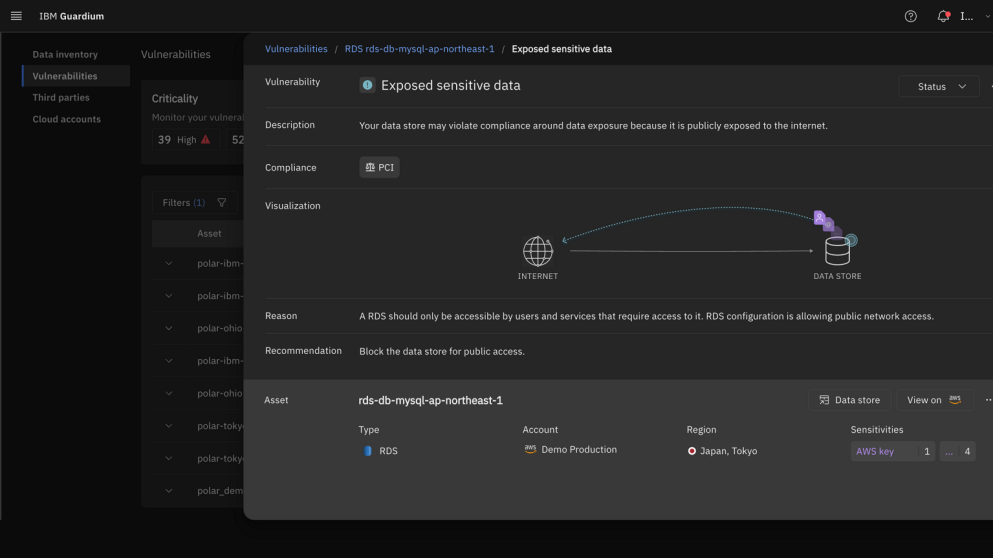Open the Status dropdown
Screen dimensions: 993x558
click(939, 87)
